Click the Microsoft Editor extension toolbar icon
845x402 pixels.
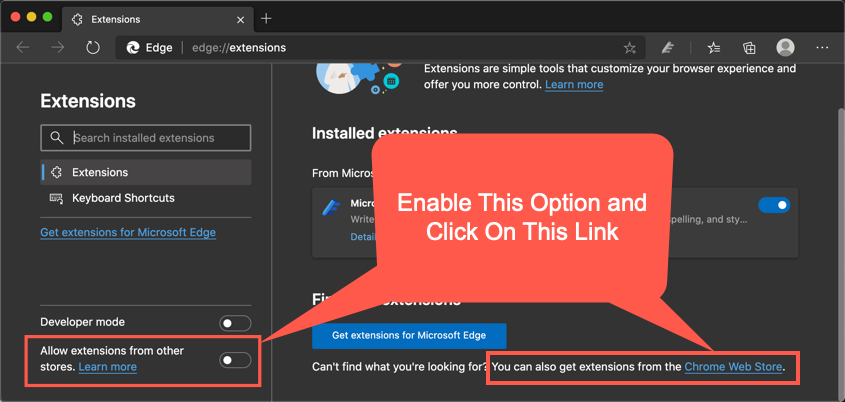(x=668, y=47)
